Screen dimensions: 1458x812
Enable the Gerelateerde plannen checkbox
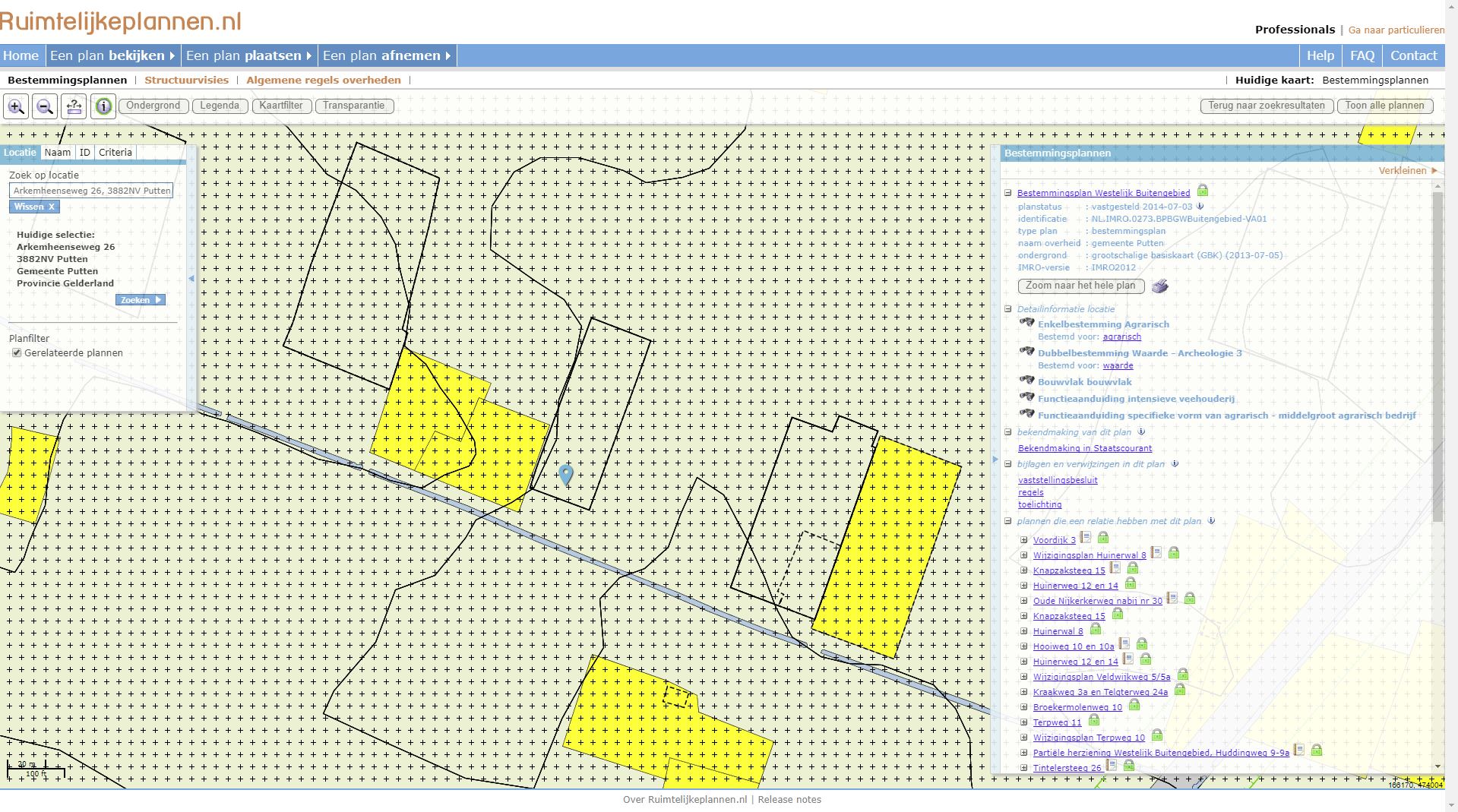[x=17, y=352]
